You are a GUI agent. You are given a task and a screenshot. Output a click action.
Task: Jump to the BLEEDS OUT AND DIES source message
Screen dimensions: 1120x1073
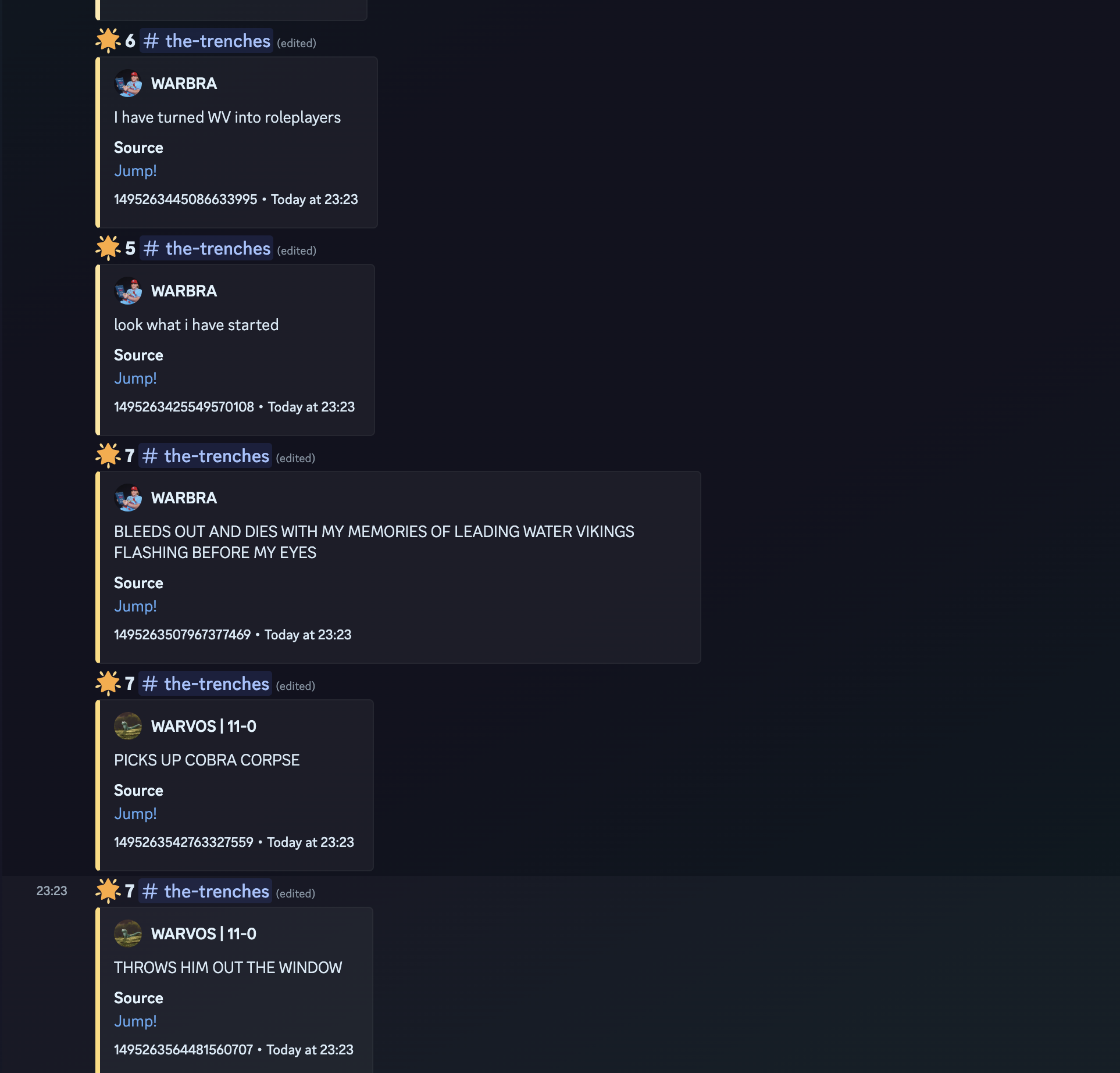pos(135,606)
